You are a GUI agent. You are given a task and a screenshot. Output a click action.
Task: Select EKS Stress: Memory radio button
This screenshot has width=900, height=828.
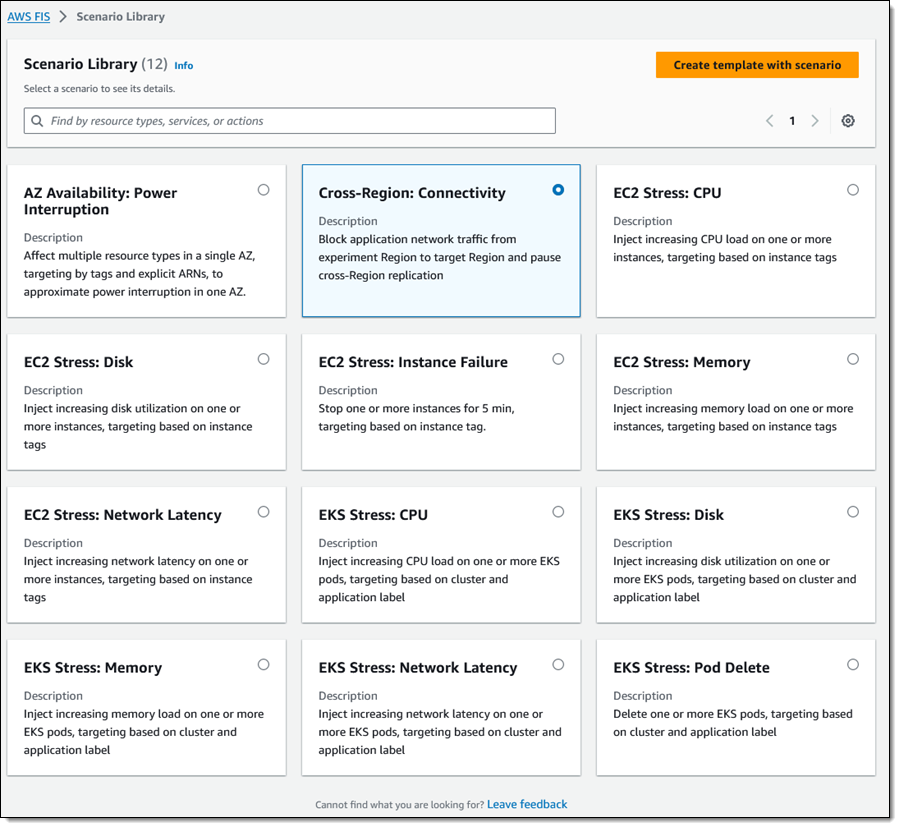coord(263,664)
